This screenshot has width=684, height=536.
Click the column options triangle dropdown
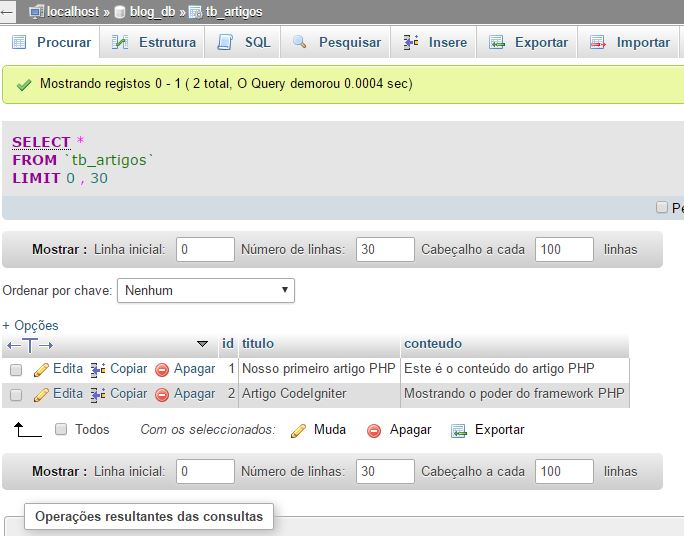click(202, 344)
